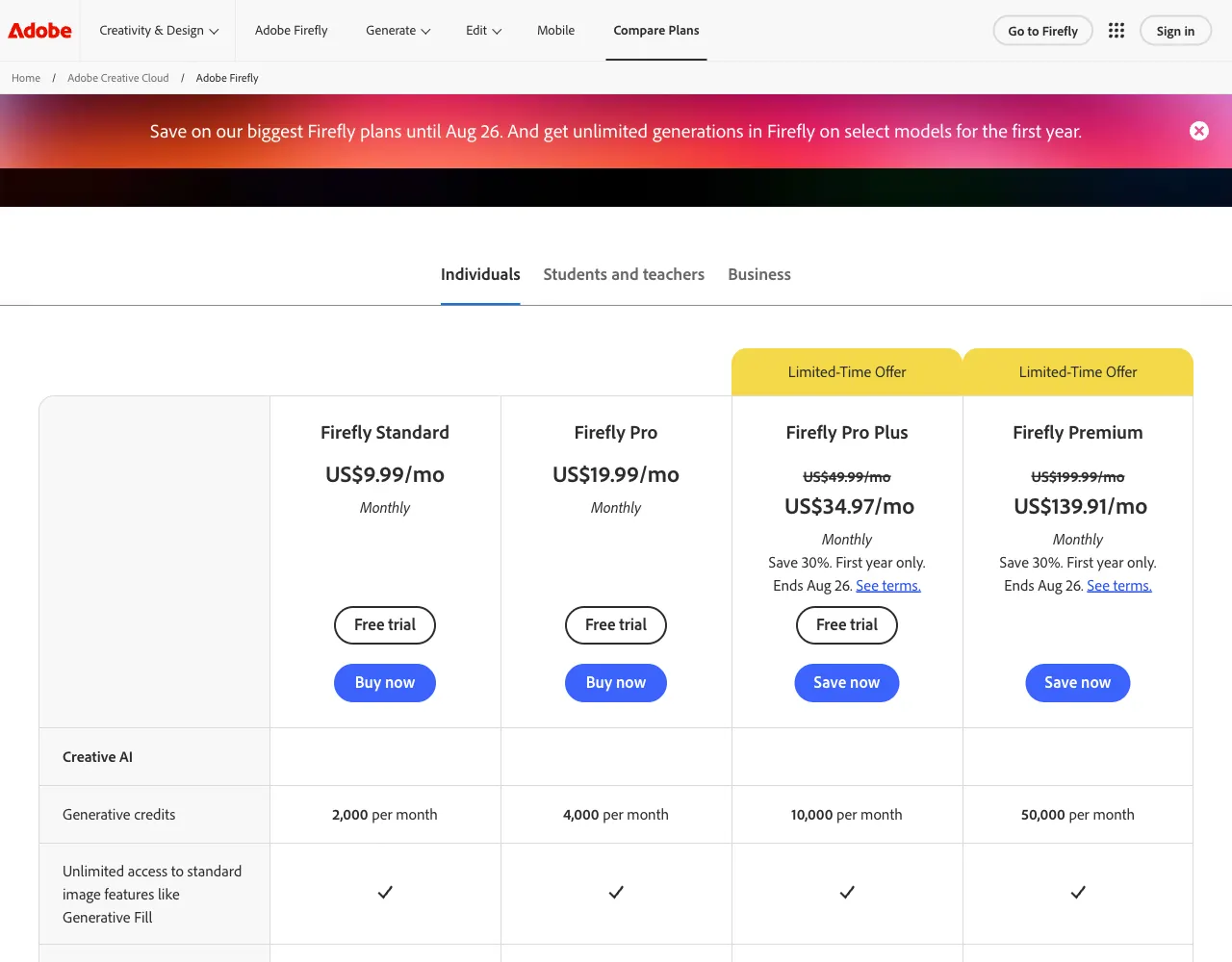
Task: Click 50,000 per month cell
Action: click(1078, 815)
